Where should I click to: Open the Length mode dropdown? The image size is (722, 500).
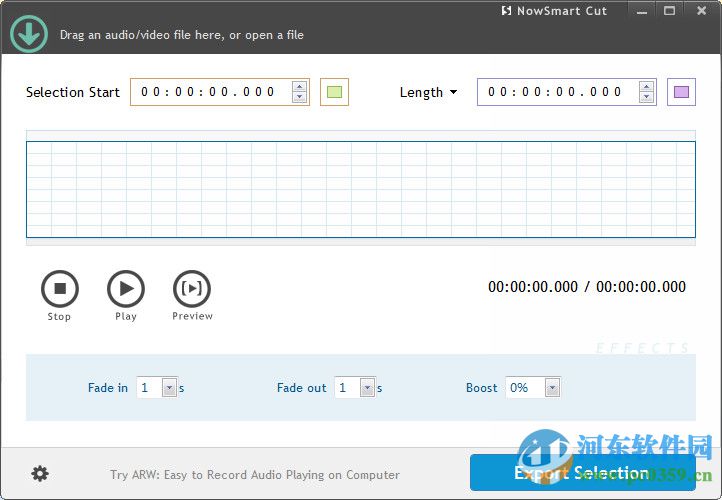pyautogui.click(x=428, y=93)
